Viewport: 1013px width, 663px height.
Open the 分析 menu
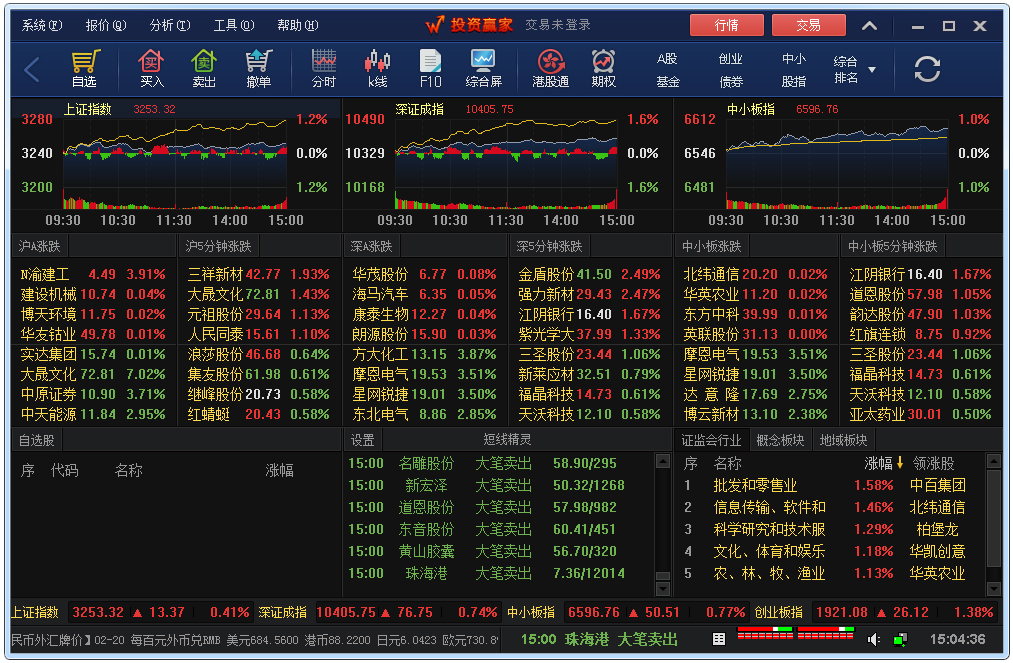170,25
